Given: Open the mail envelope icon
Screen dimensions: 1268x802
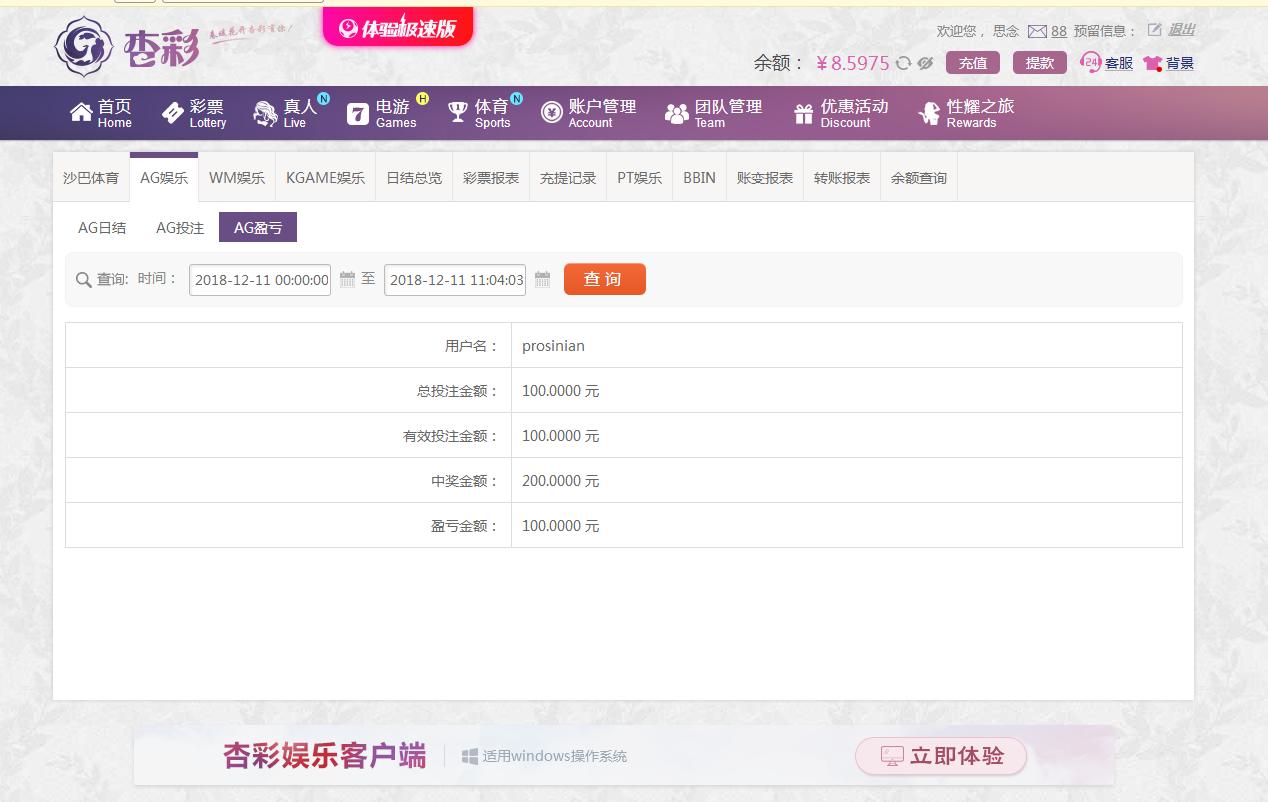Looking at the screenshot, I should (1037, 31).
